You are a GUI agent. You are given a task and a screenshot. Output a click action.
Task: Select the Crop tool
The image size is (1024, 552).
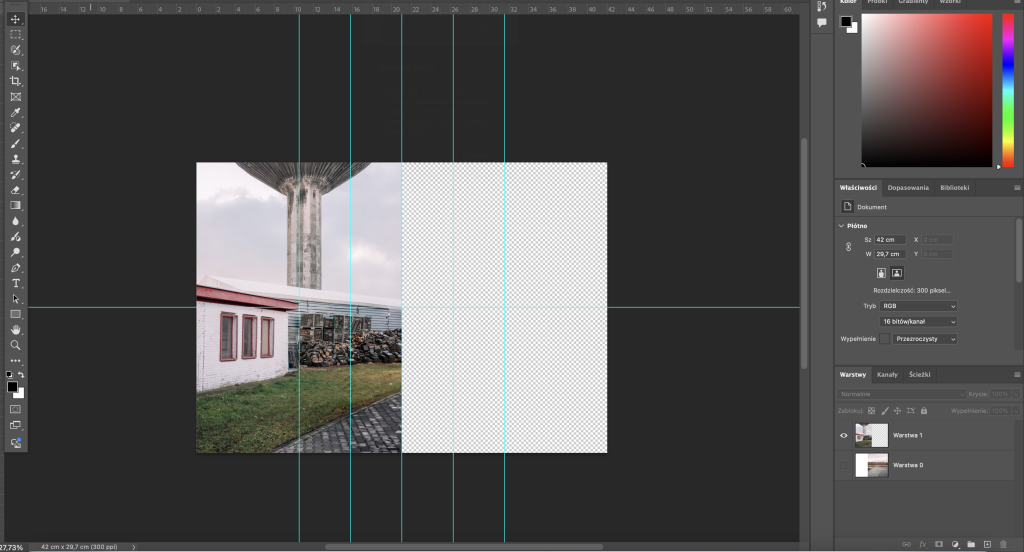(15, 81)
